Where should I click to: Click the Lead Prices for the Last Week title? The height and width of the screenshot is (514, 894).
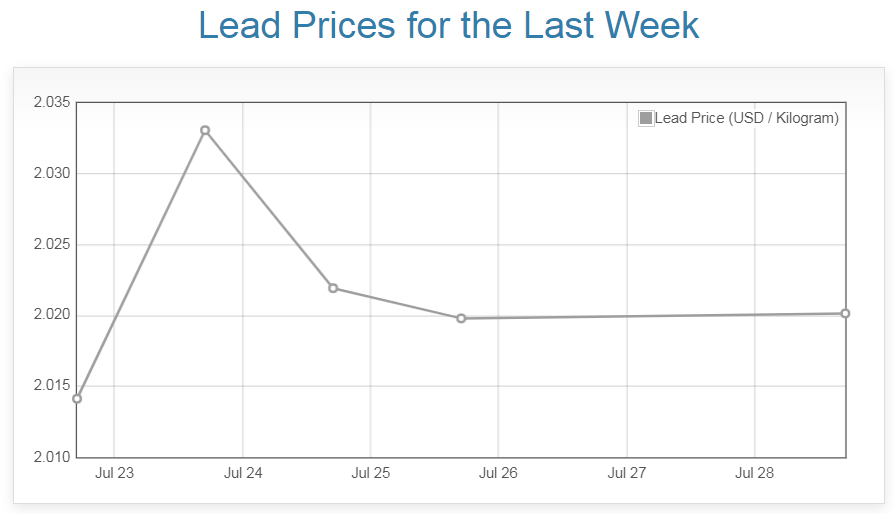tap(449, 26)
